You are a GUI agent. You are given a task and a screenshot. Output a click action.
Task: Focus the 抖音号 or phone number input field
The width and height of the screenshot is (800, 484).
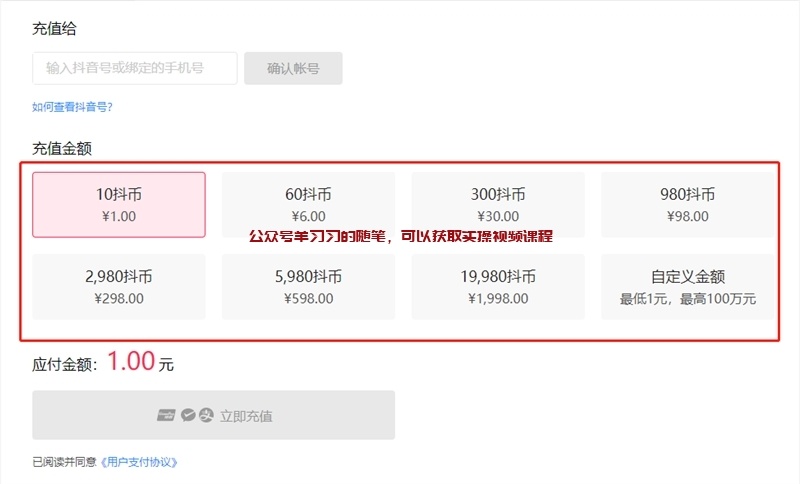click(x=135, y=68)
